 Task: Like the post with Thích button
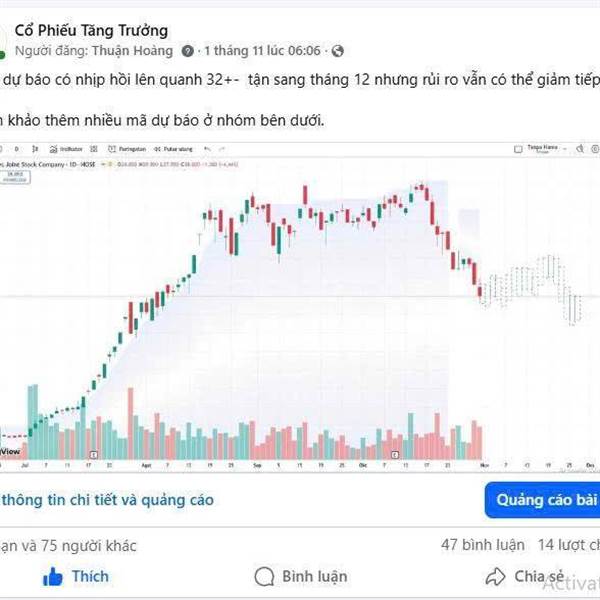click(76, 577)
